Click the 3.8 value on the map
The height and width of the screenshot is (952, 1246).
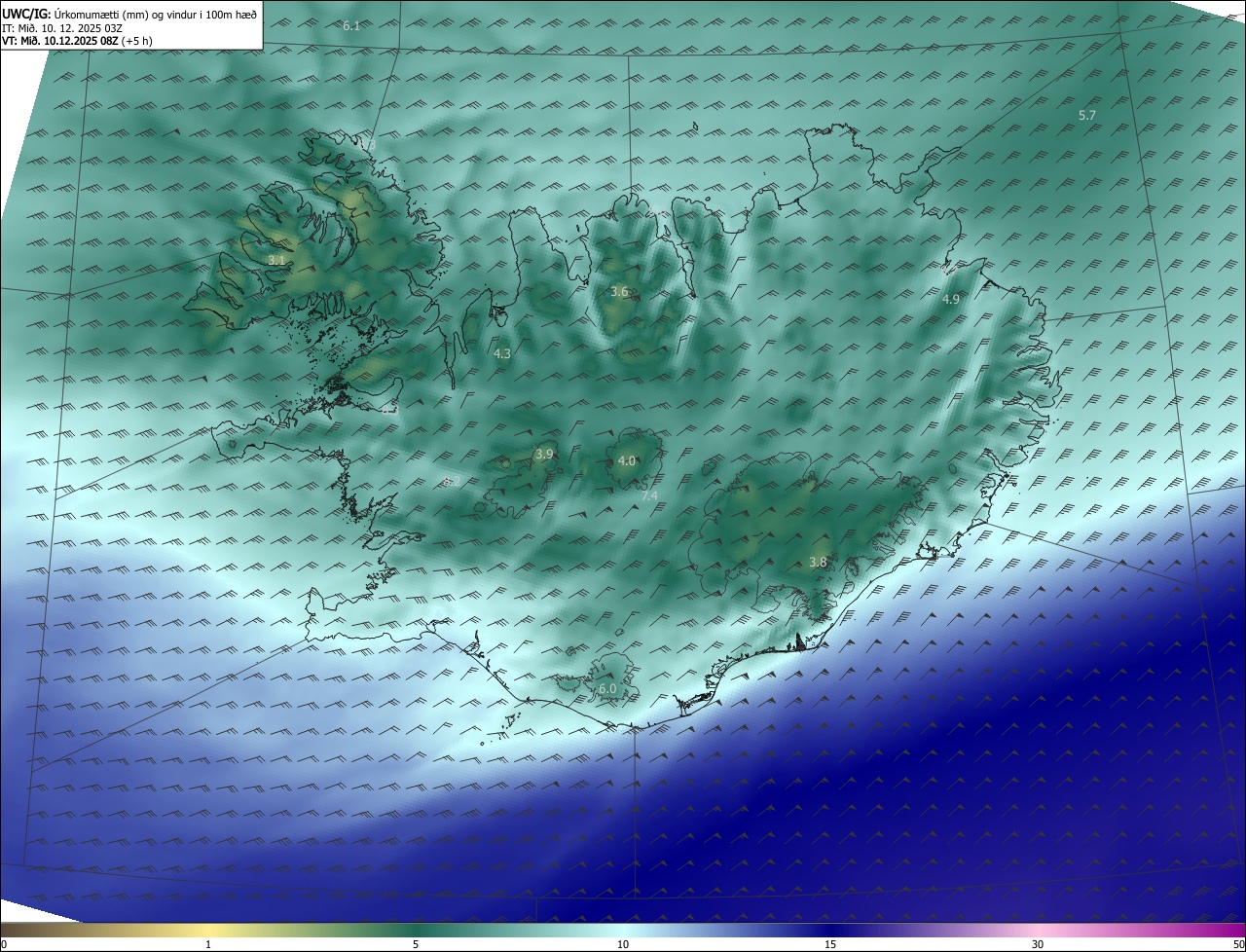point(818,562)
